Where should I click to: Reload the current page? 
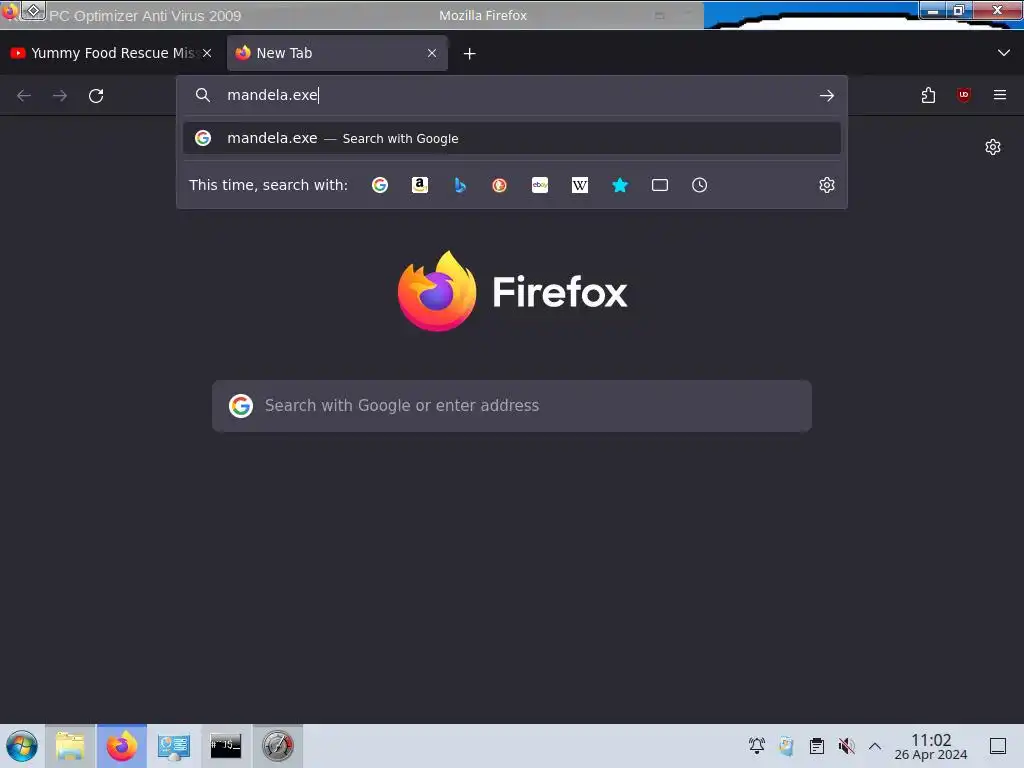[x=96, y=95]
